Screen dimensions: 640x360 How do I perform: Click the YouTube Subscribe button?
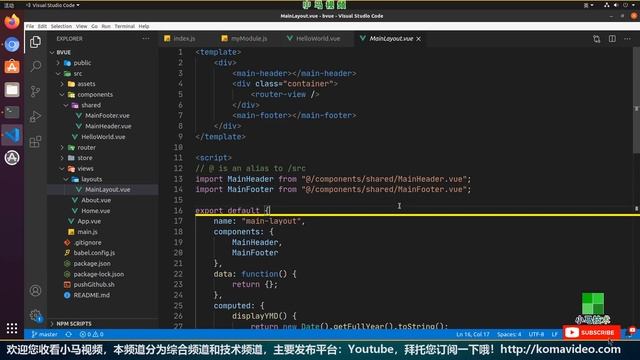point(591,333)
